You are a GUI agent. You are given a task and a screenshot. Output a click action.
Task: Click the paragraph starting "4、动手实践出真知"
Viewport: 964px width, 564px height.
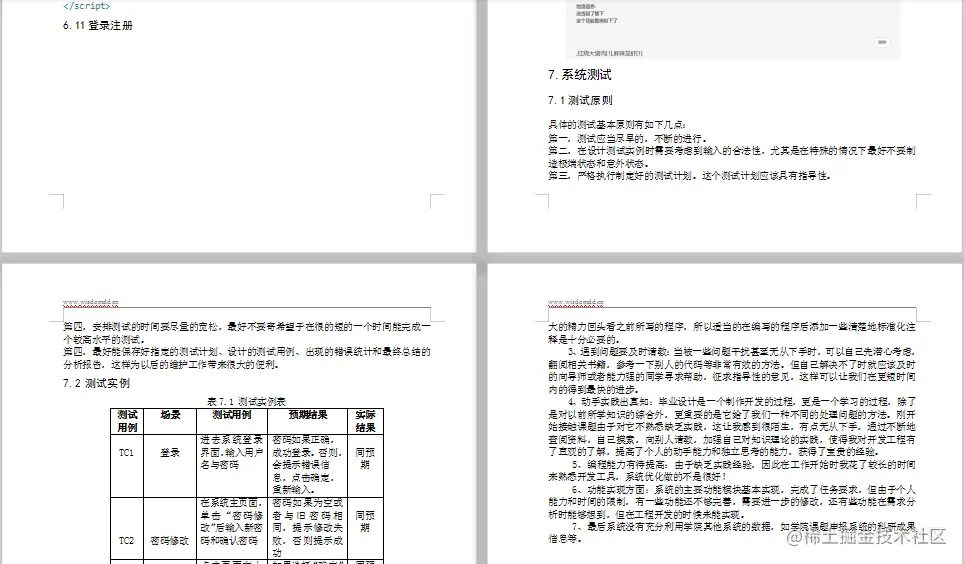point(732,427)
